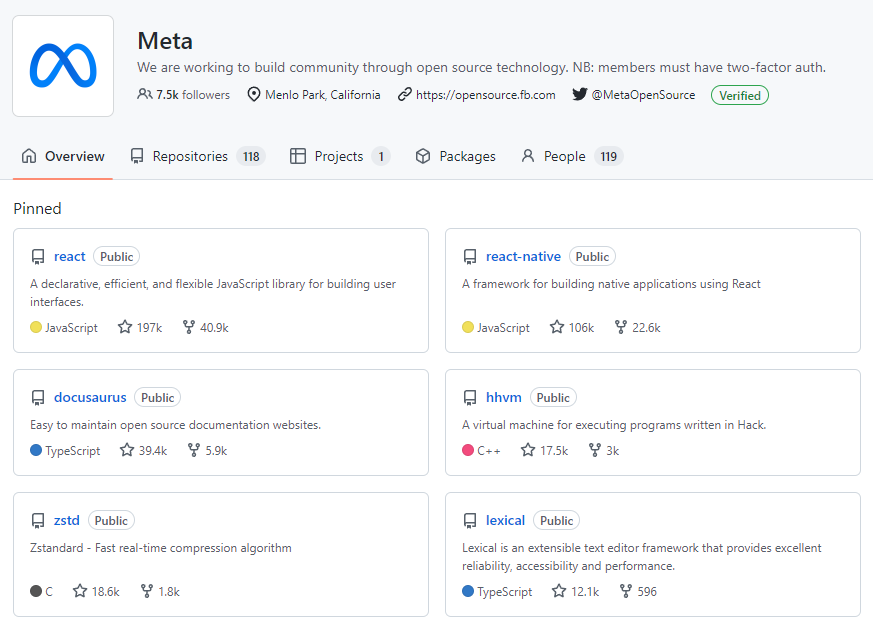Viewport: 873px width, 626px height.
Task: Visit the @MetaOpenSource Twitter link
Action: pos(641,95)
